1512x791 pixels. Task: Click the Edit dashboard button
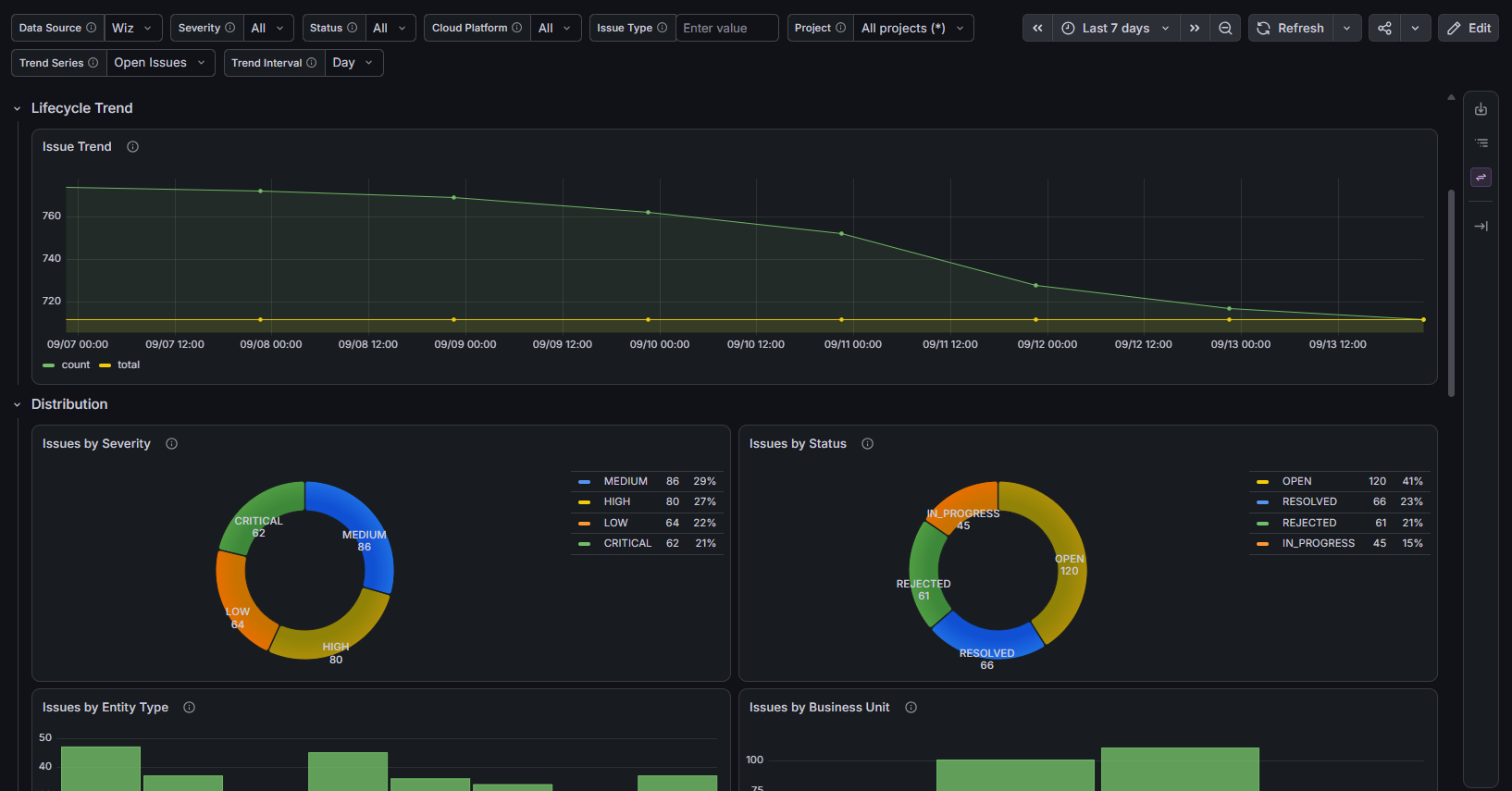pos(1469,28)
